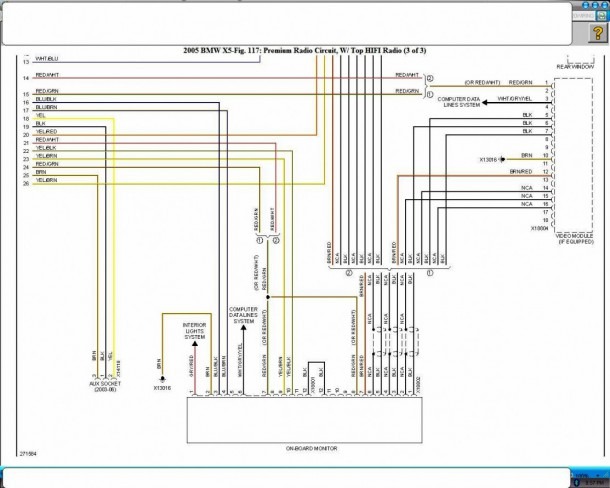Screen dimensions: 610x488
Task: Open the yellow question mark Help button
Action: (x=598, y=33)
